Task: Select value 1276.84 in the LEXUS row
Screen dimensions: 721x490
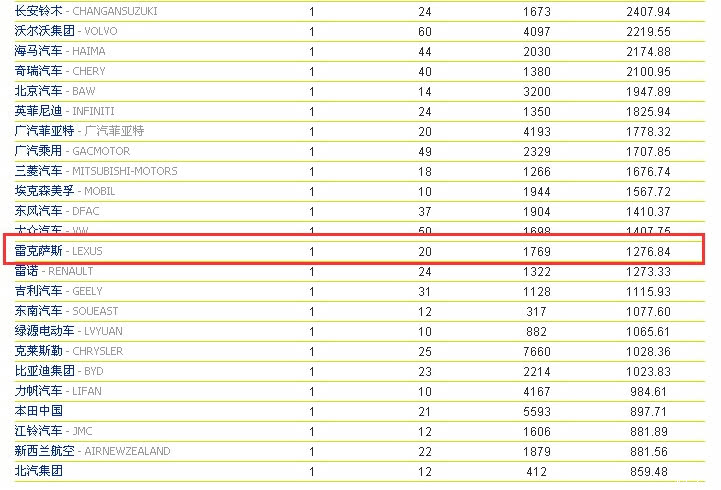Action: [648, 251]
